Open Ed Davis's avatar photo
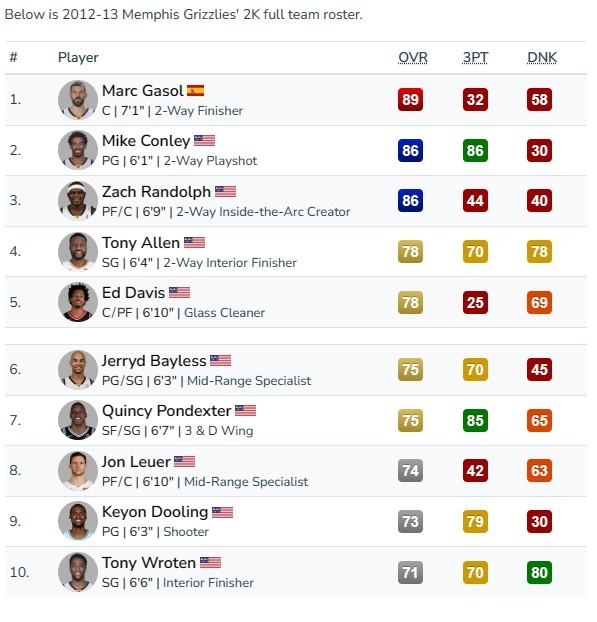 pos(78,302)
